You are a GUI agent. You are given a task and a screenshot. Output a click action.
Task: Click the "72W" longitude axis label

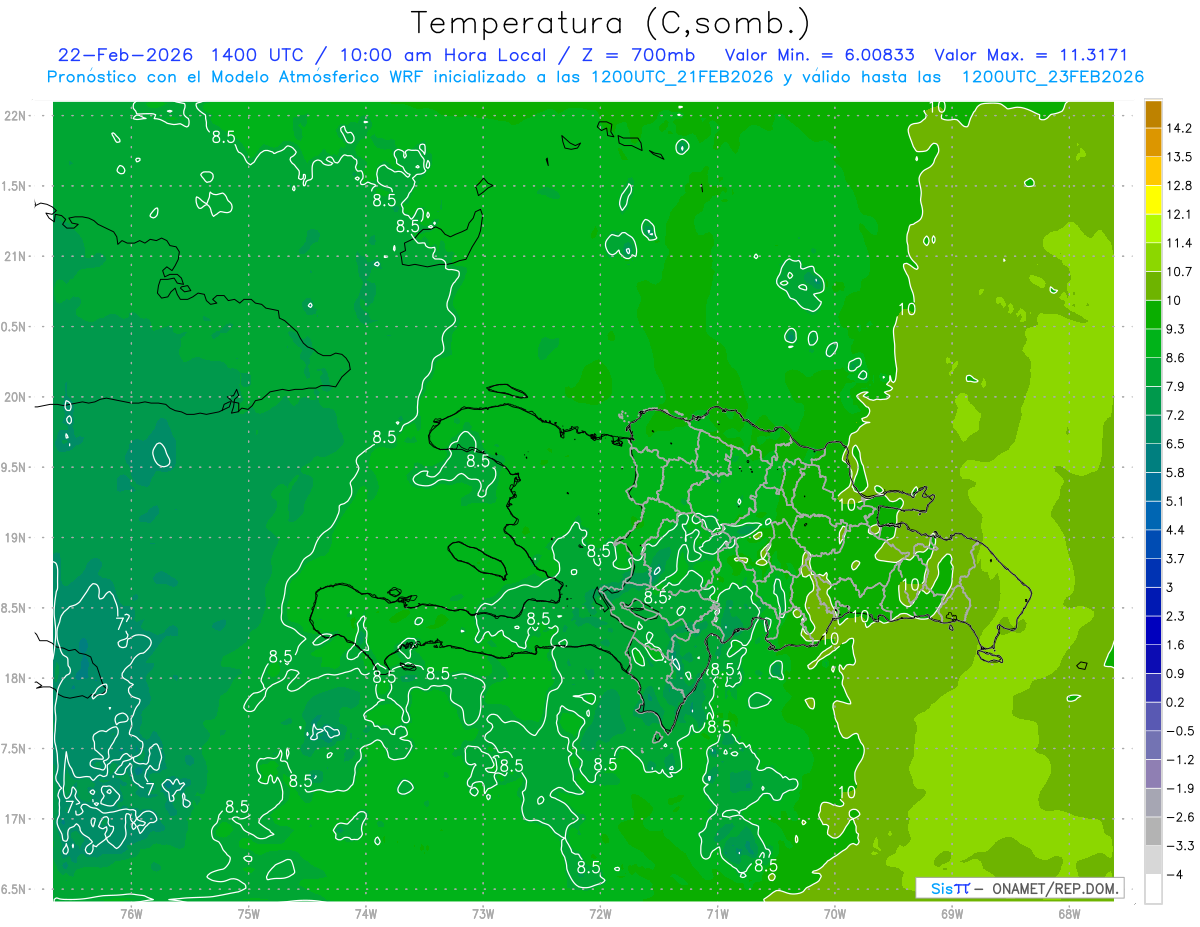click(600, 915)
